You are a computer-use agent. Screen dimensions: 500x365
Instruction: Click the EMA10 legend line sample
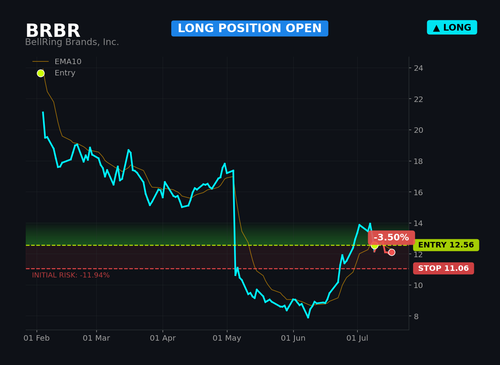41,62
